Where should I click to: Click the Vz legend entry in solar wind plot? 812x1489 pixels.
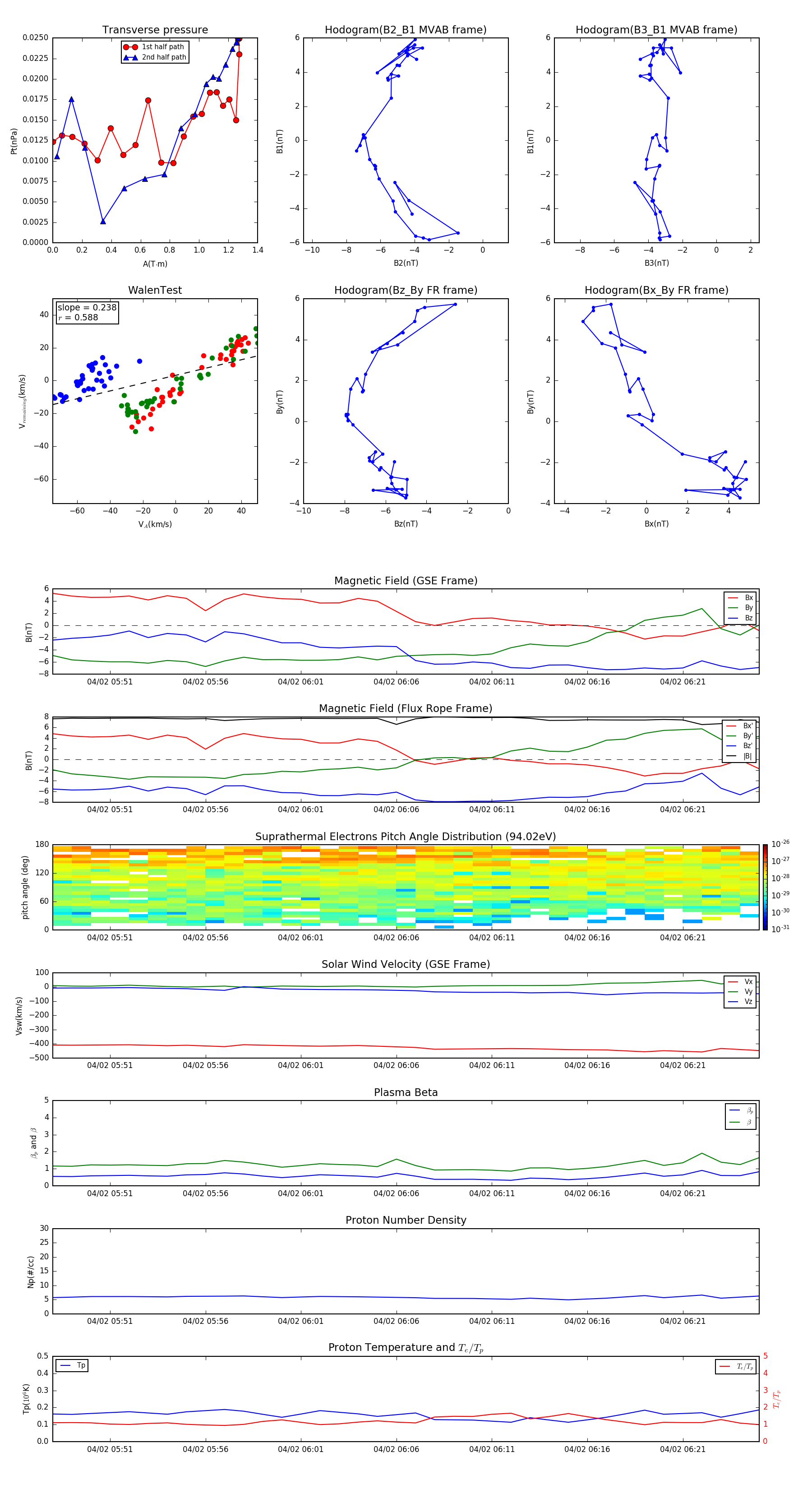(x=741, y=1002)
